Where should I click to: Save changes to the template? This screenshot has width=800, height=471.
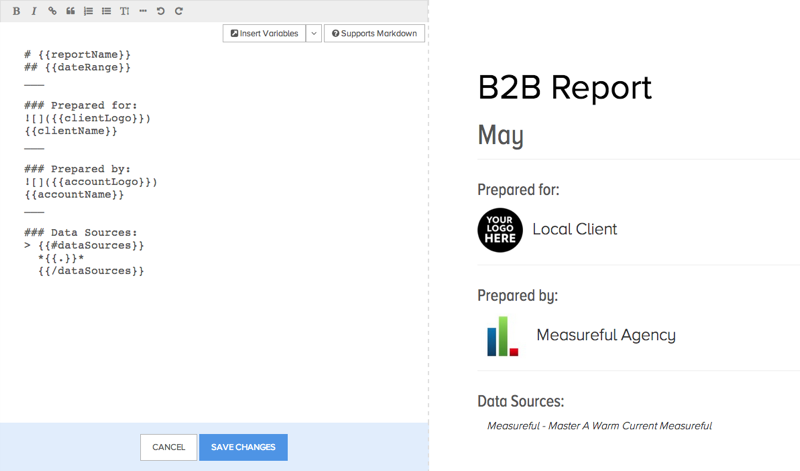(243, 447)
